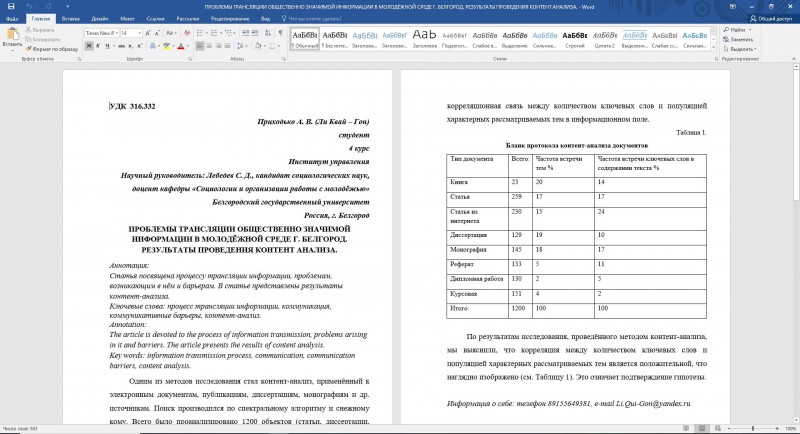Click the Заменить replace button

tap(739, 39)
